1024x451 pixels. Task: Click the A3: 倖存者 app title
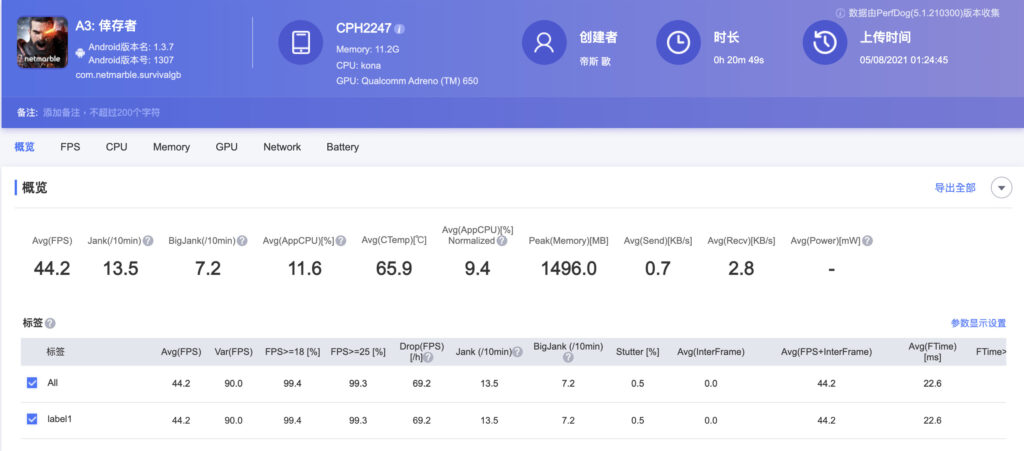(106, 26)
